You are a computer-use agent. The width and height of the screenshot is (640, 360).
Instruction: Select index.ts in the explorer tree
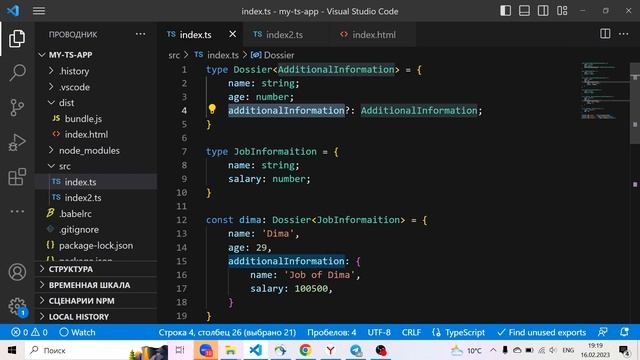pyautogui.click(x=96, y=182)
